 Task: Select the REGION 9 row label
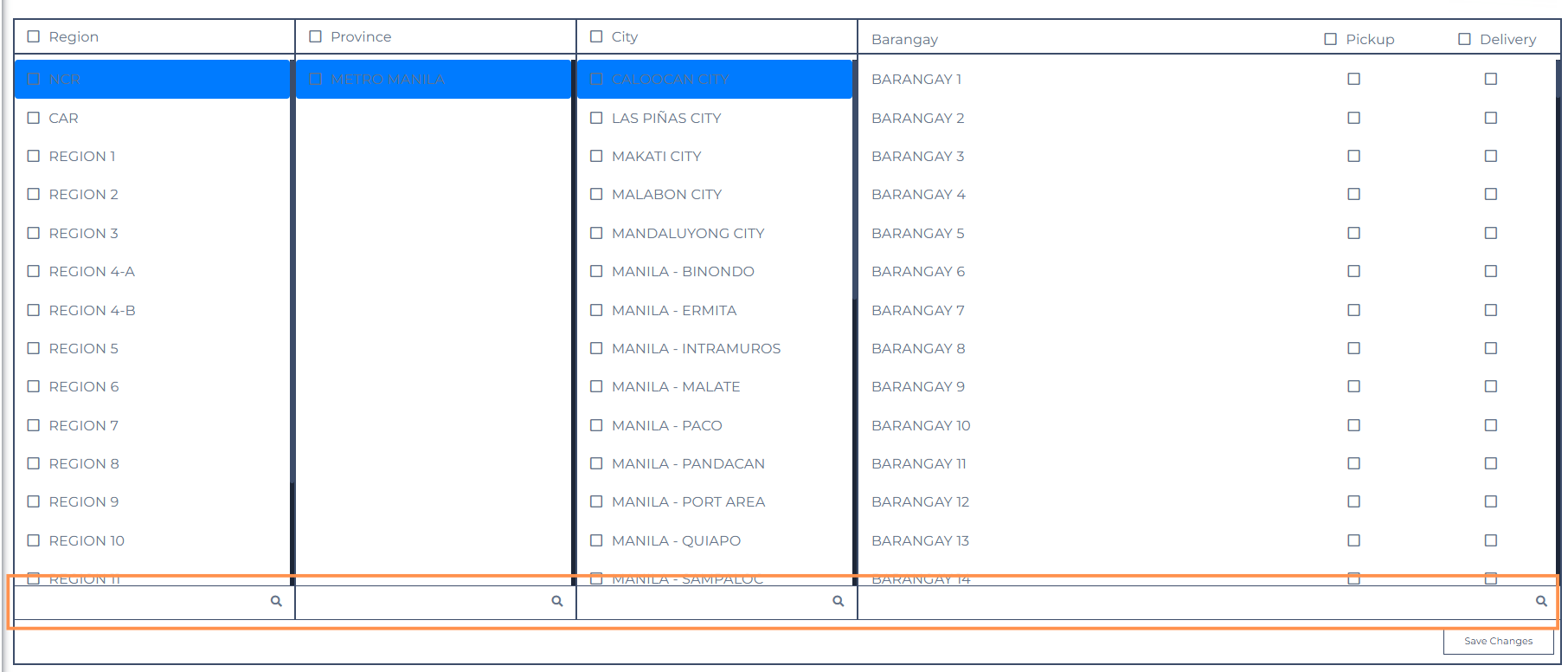83,501
